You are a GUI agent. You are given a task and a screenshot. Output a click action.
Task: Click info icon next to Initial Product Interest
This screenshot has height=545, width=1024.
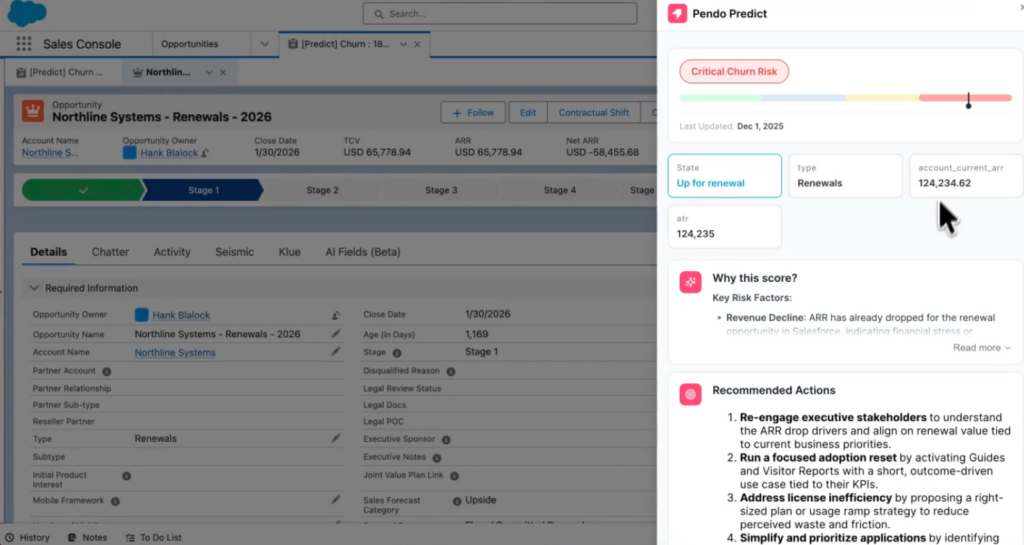click(x=127, y=476)
